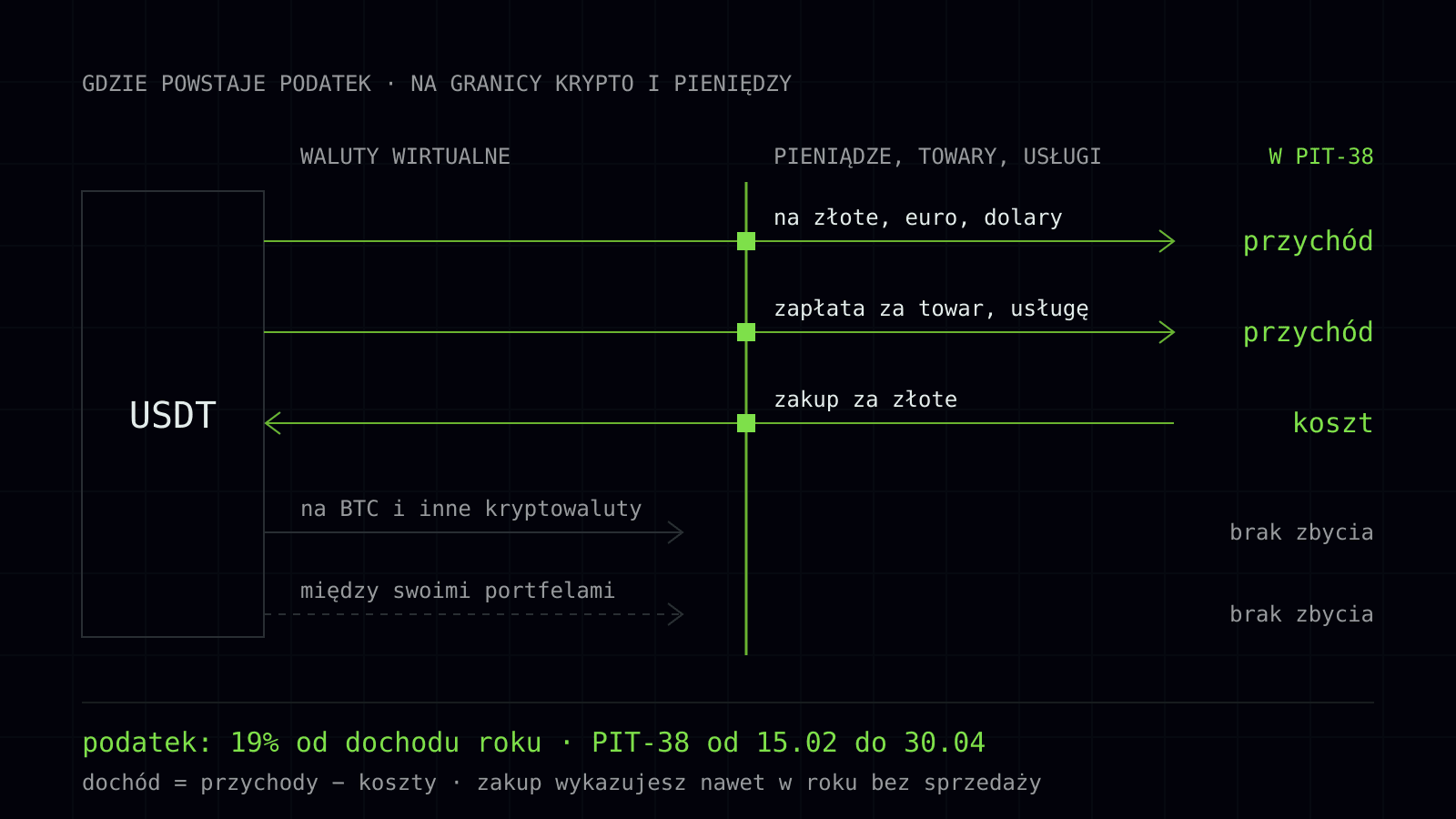
Task: Click the 'PIENIĄDZE, TOWARY, USŁUGI' column header
Action: pyautogui.click(x=937, y=157)
